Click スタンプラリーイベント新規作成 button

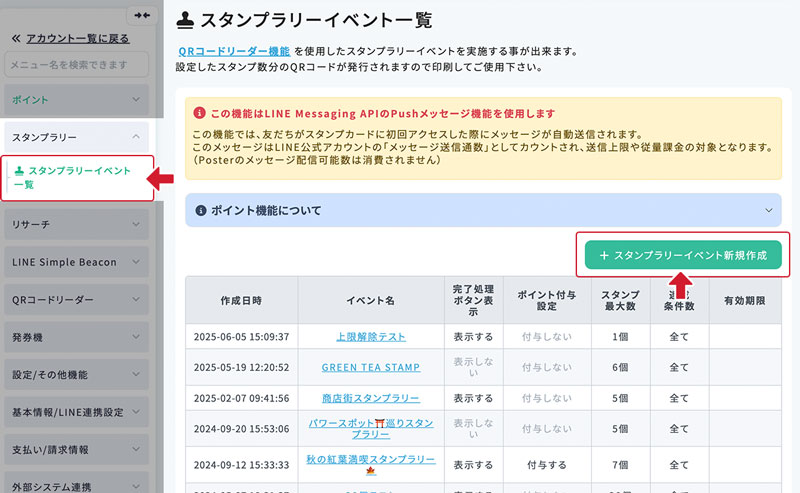click(683, 256)
